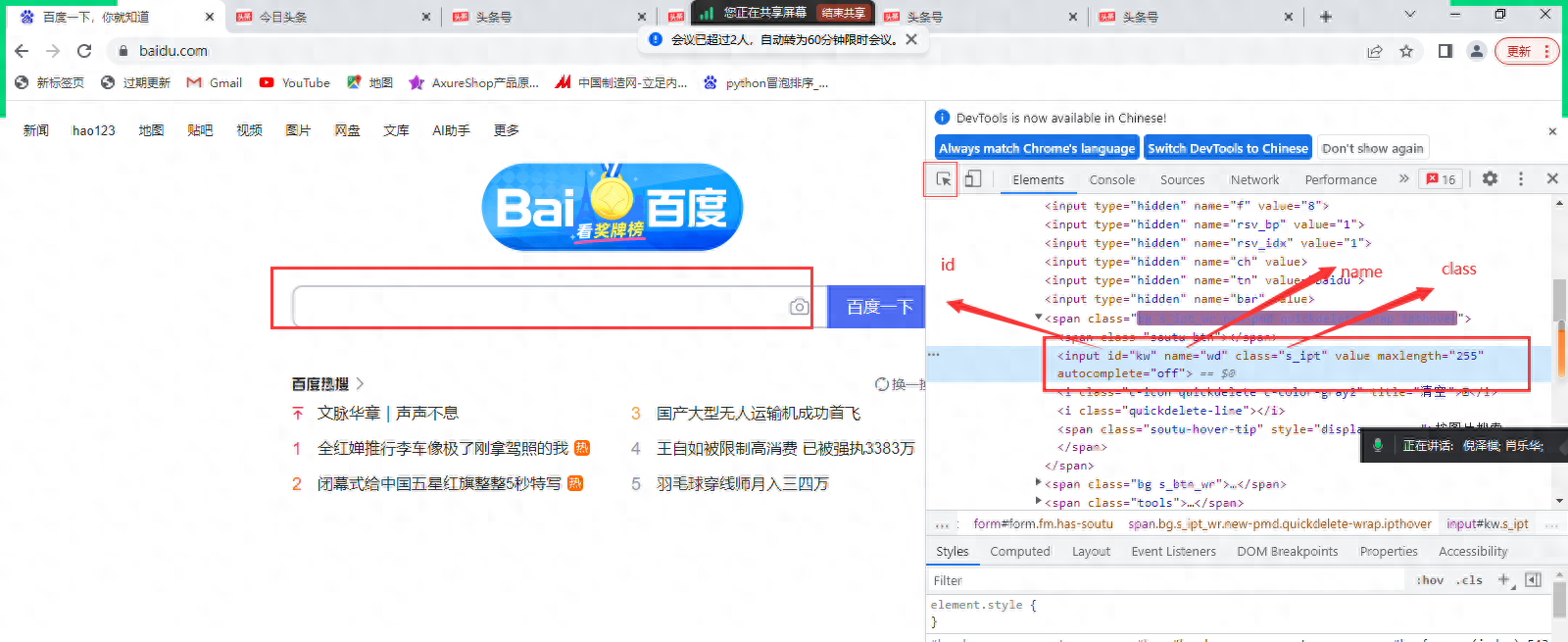Bookmark this tab star icon
The height and width of the screenshot is (642, 1568).
coord(1406,51)
